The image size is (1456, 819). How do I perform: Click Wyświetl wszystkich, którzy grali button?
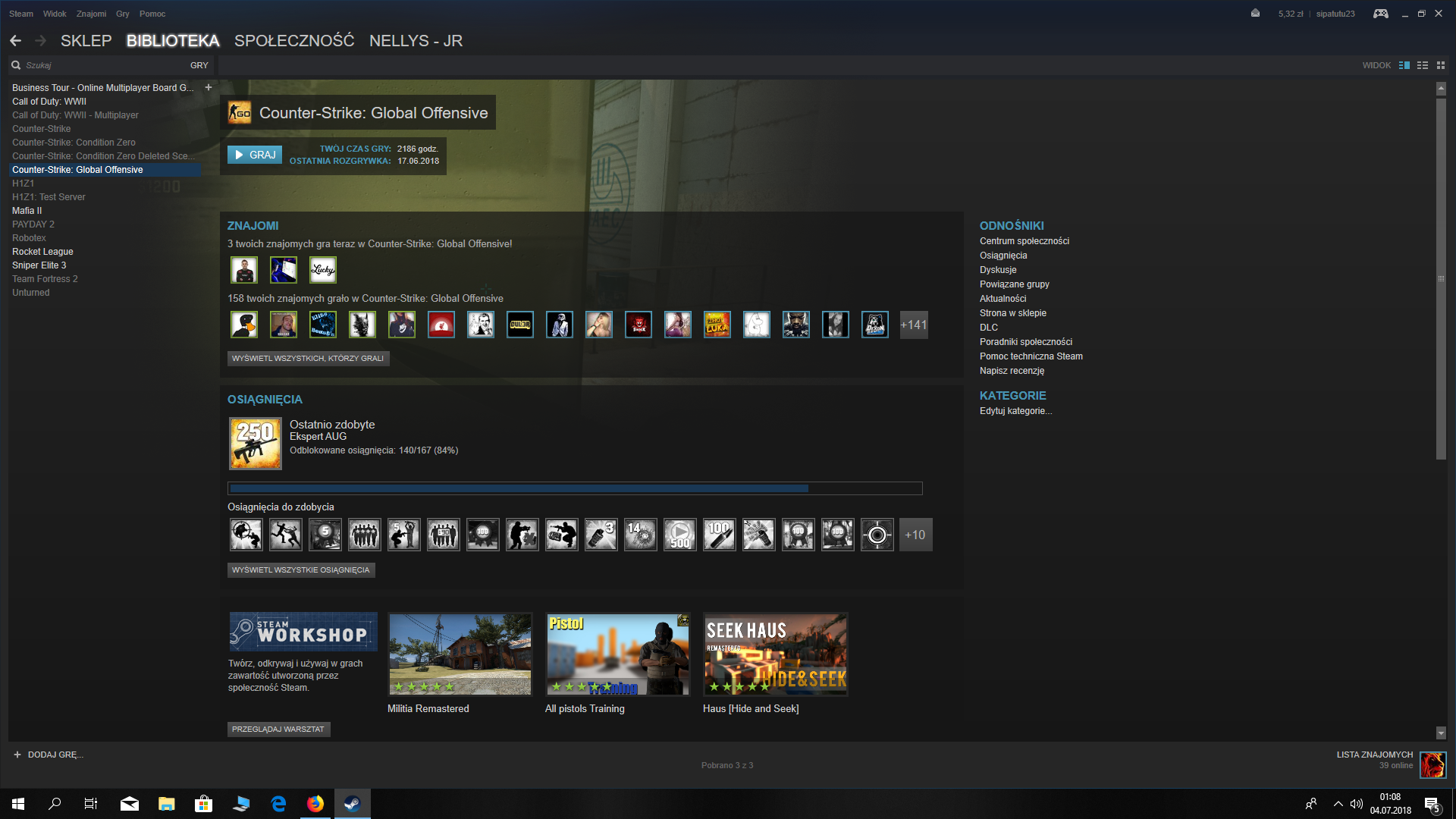[x=309, y=358]
